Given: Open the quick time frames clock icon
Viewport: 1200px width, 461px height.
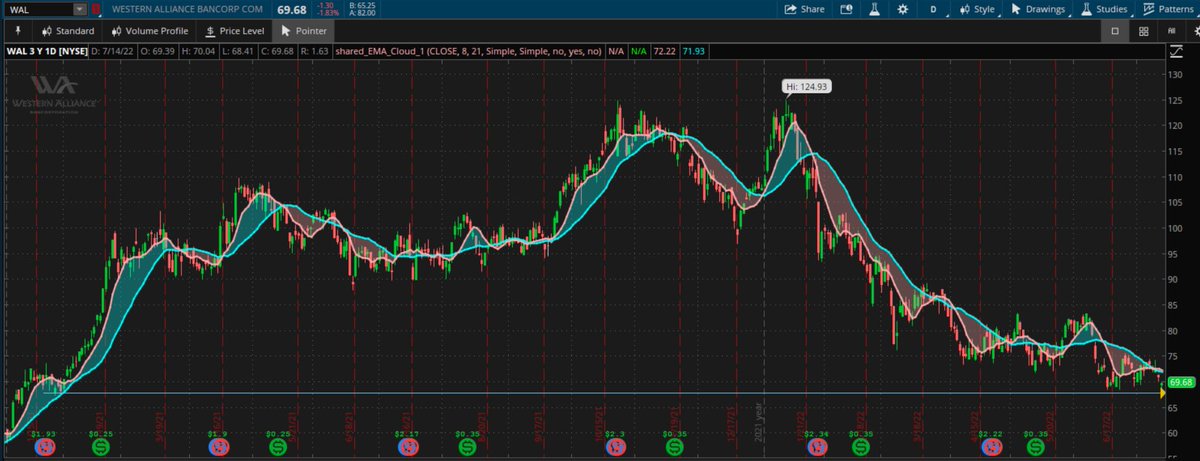Looking at the screenshot, I should [x=846, y=9].
